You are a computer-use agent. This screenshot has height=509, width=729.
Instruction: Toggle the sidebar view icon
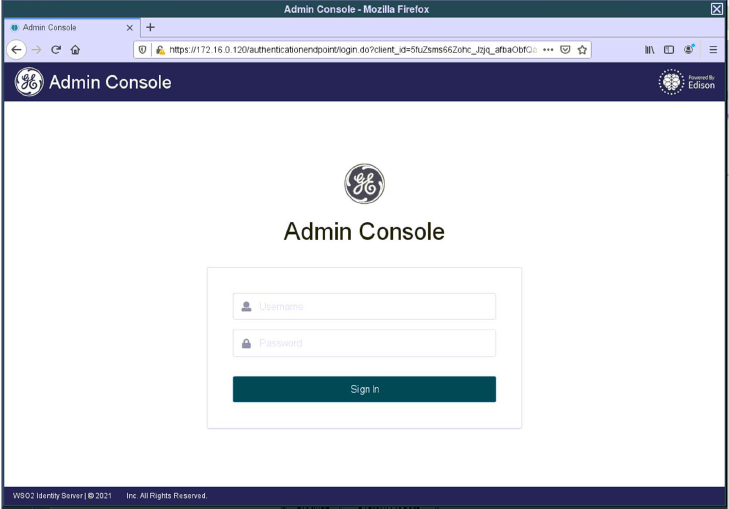[x=669, y=49]
